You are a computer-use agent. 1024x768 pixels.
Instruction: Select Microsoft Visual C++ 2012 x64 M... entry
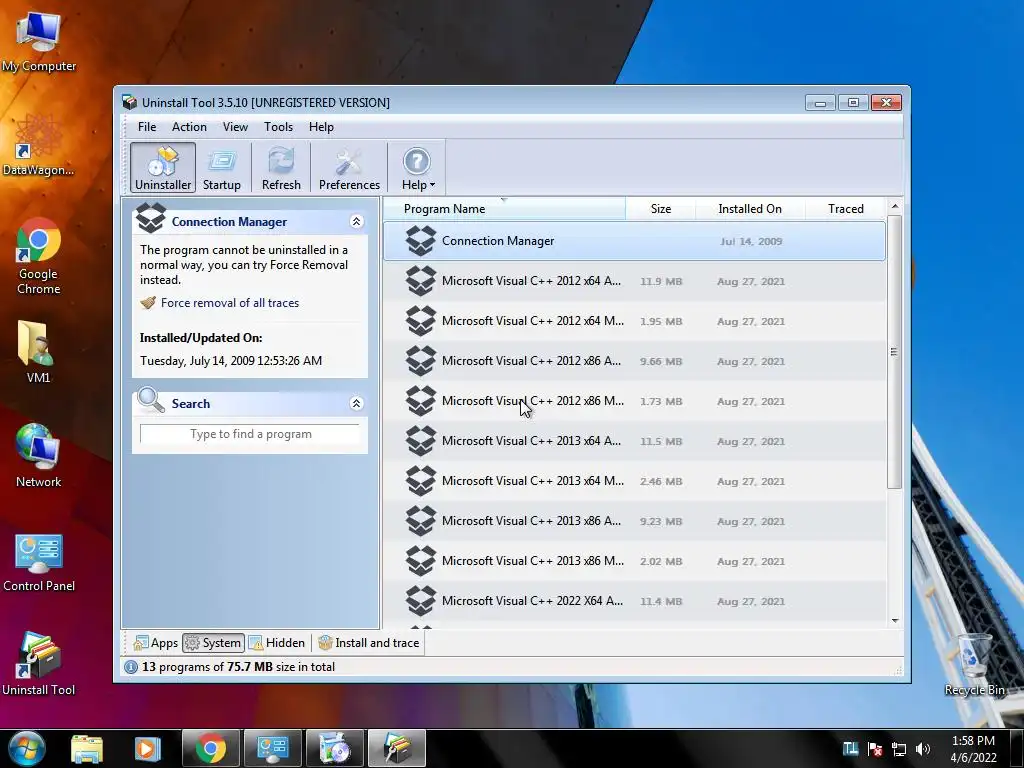[x=634, y=321]
